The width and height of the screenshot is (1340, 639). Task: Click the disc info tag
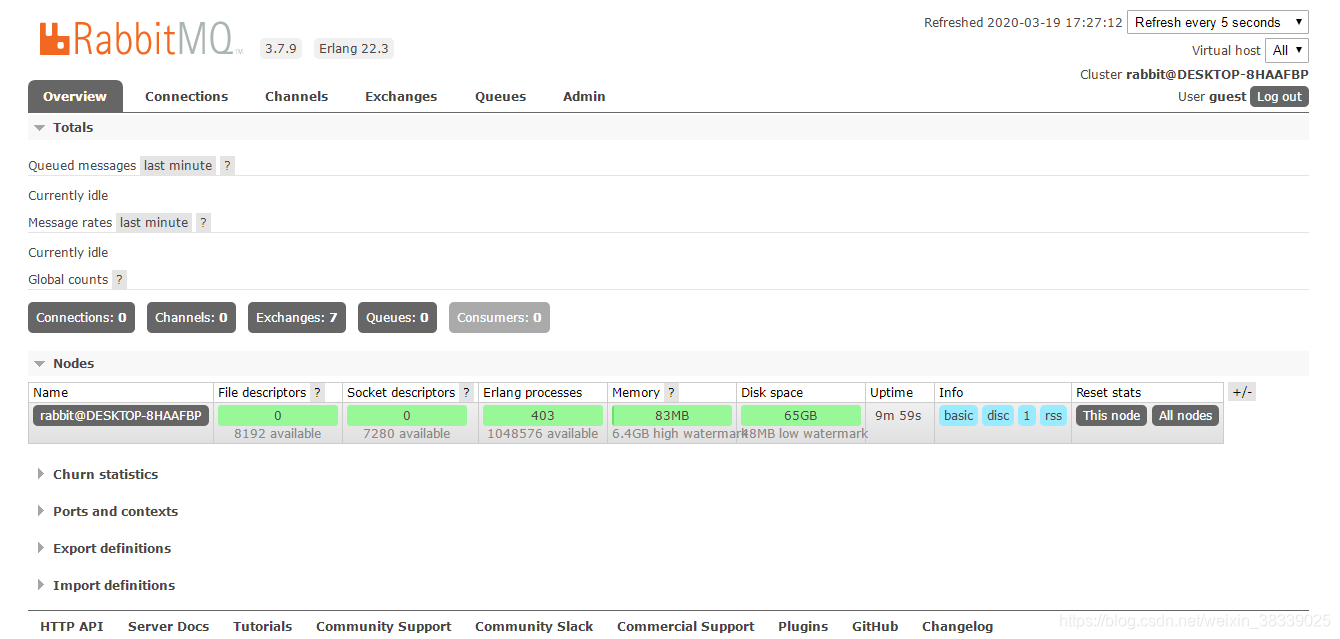(998, 416)
